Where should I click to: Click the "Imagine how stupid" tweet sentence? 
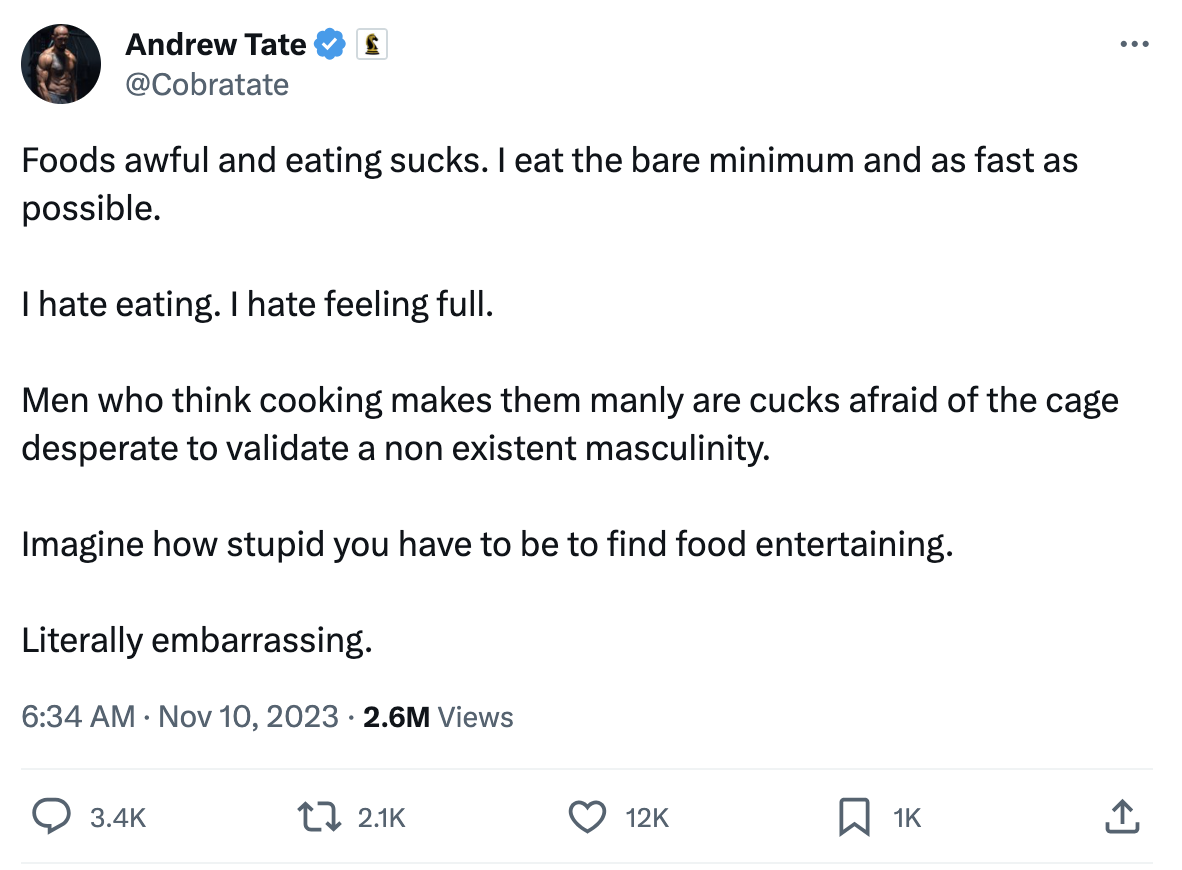coord(486,544)
